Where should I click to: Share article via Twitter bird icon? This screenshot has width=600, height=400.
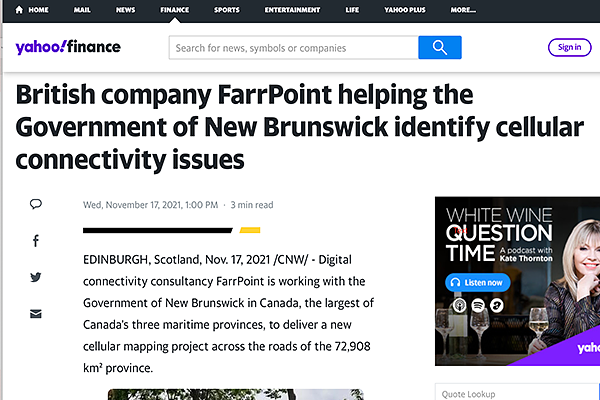[x=36, y=277]
